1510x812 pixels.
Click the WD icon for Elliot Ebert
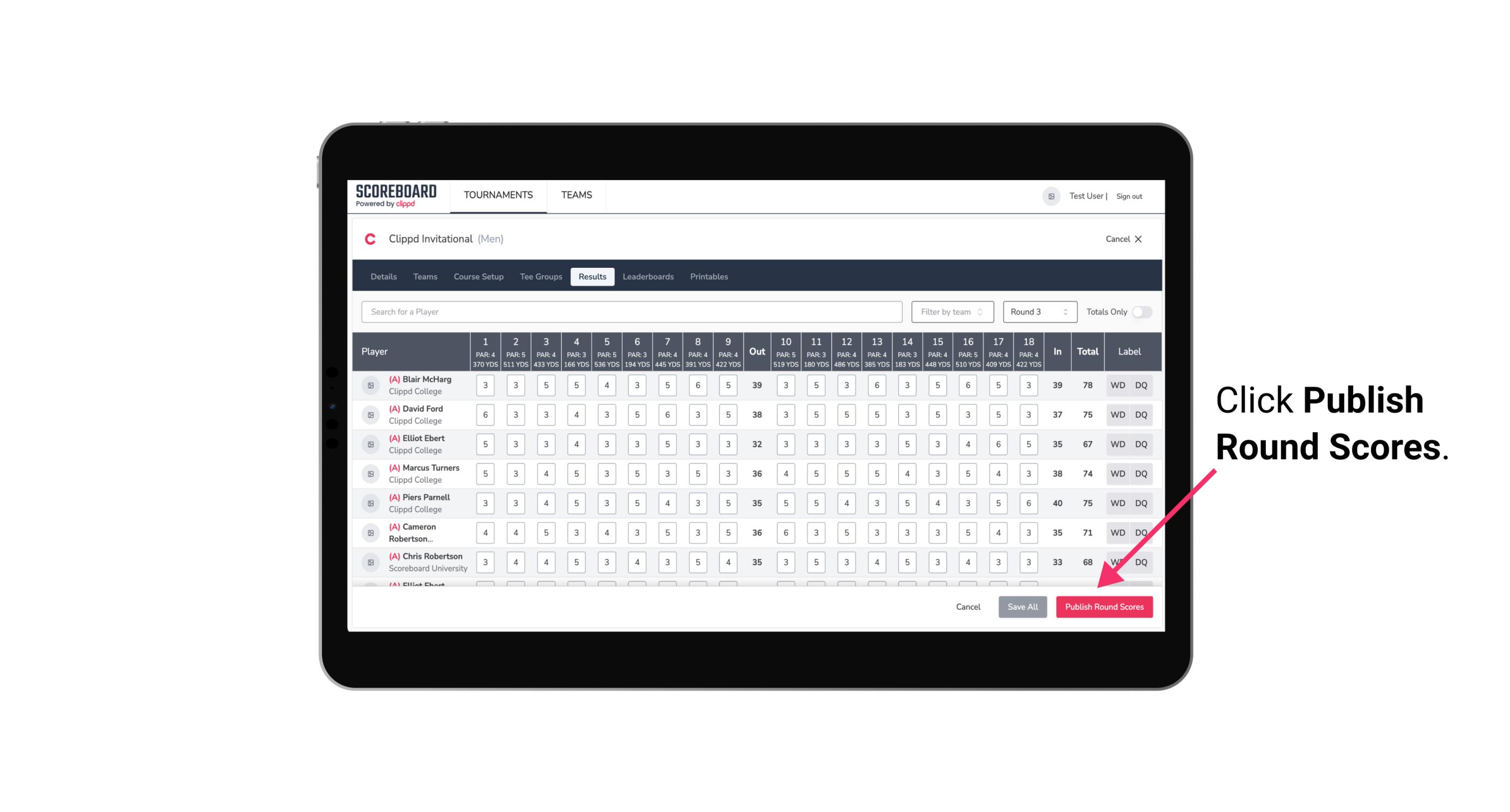pos(1117,444)
